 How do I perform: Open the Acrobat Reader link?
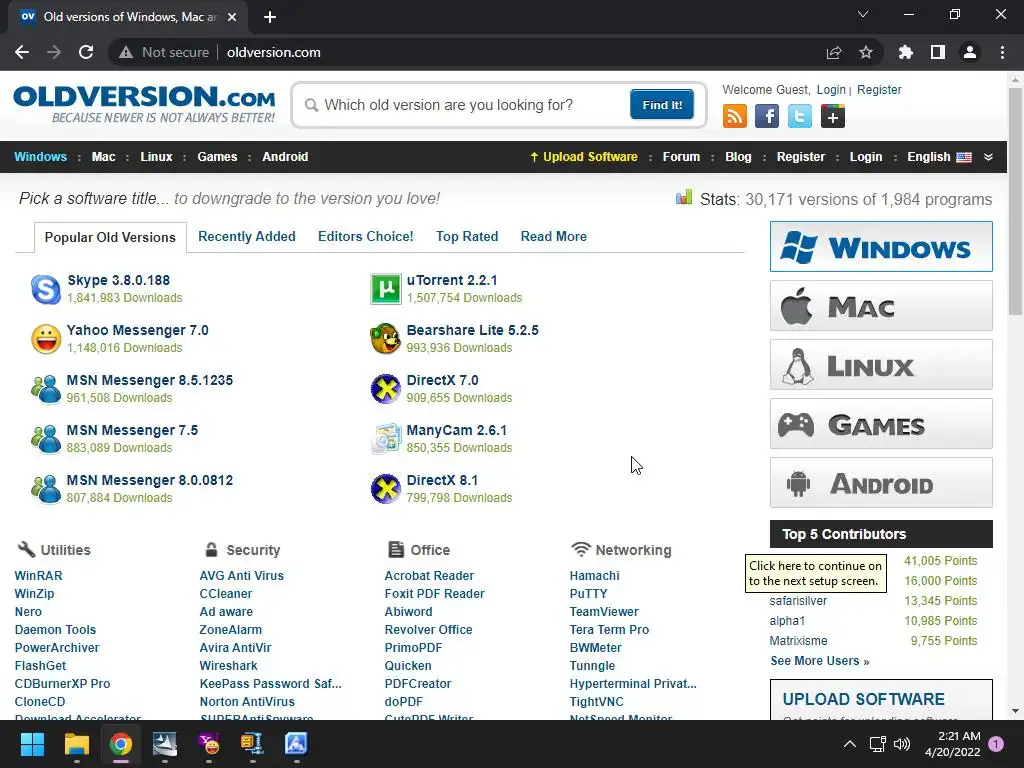(429, 575)
